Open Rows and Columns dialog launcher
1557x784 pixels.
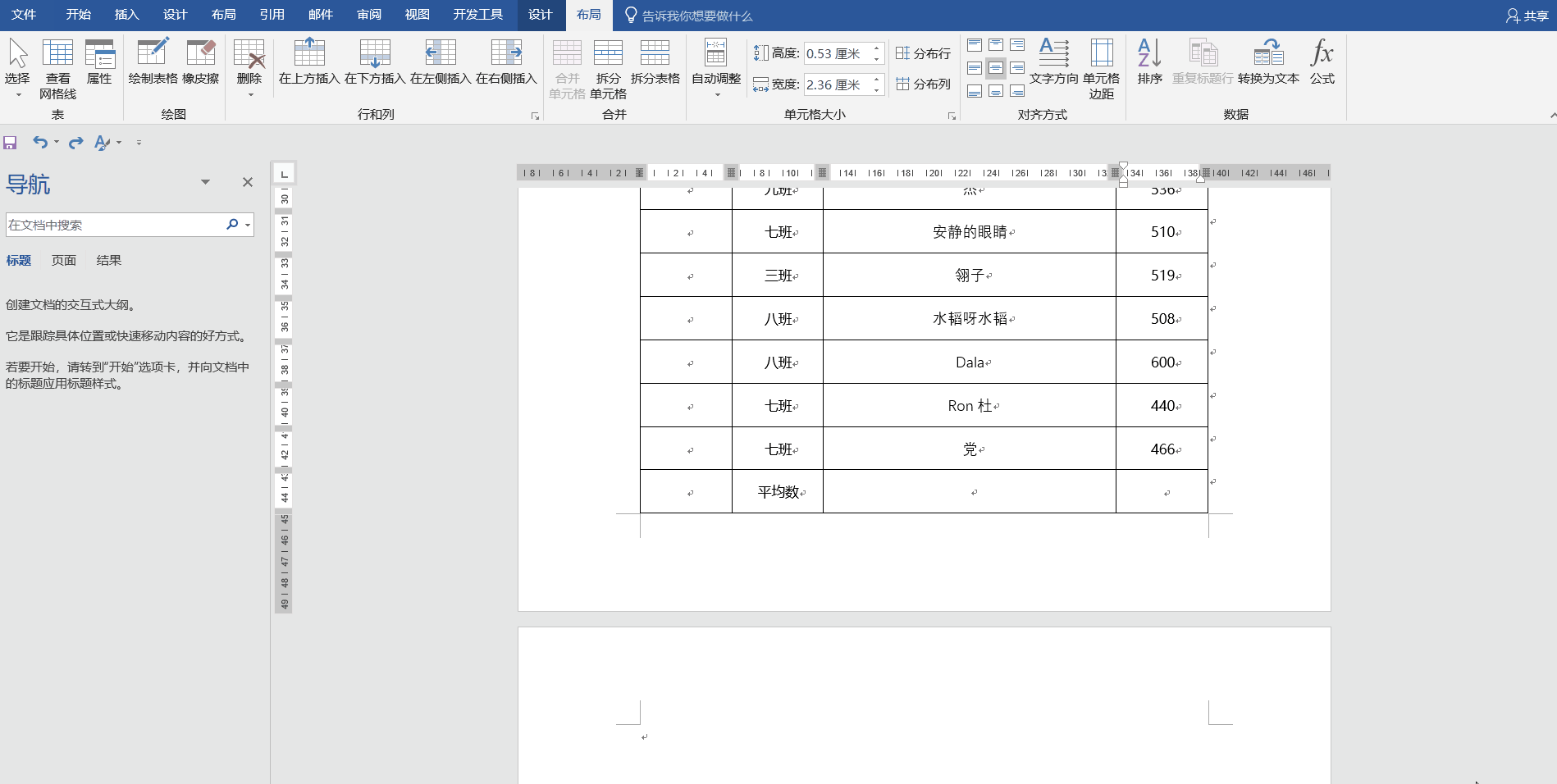pos(535,116)
